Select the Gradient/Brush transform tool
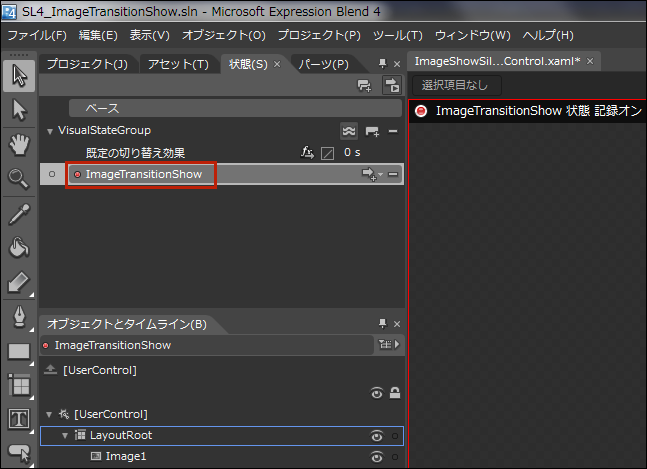 click(19, 282)
